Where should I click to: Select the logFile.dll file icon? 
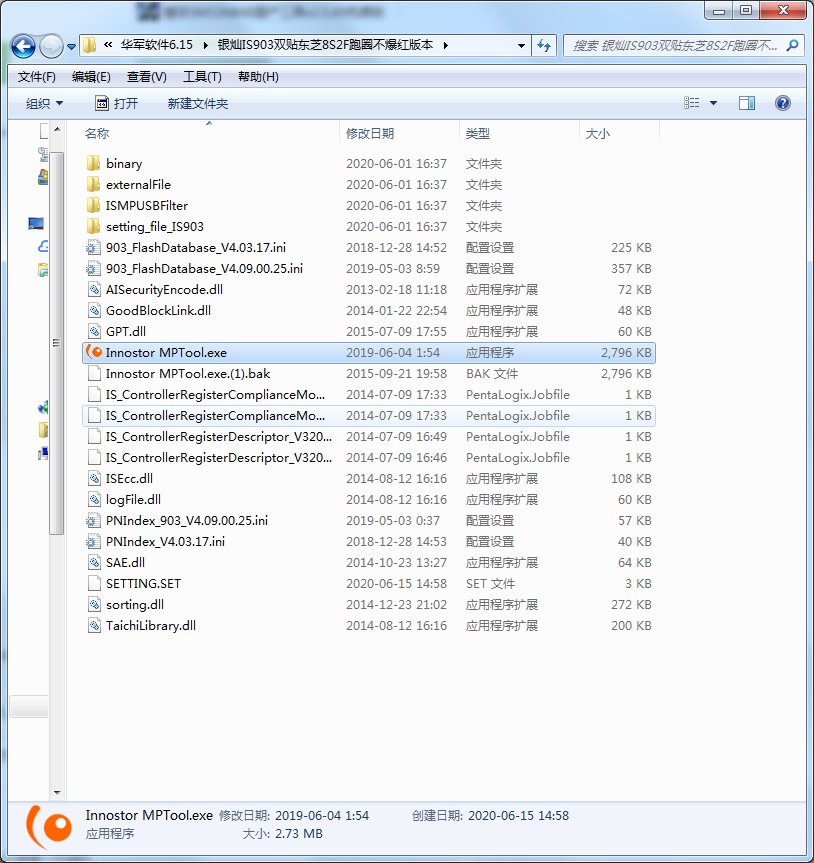[94, 499]
